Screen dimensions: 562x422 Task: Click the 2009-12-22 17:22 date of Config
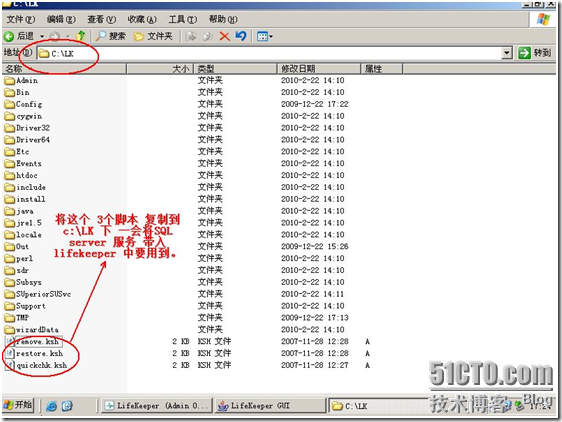coord(315,104)
